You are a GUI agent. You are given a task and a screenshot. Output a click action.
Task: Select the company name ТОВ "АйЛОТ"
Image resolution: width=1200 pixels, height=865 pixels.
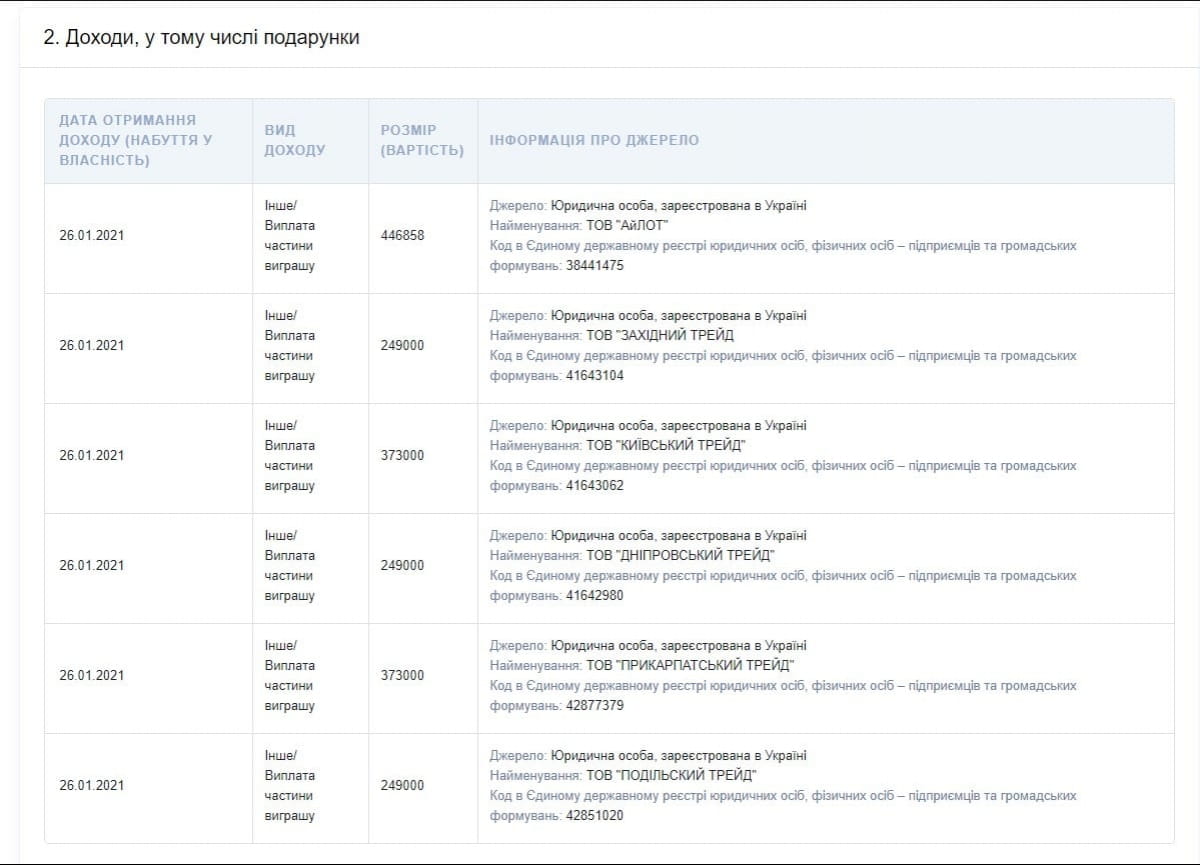coord(627,225)
